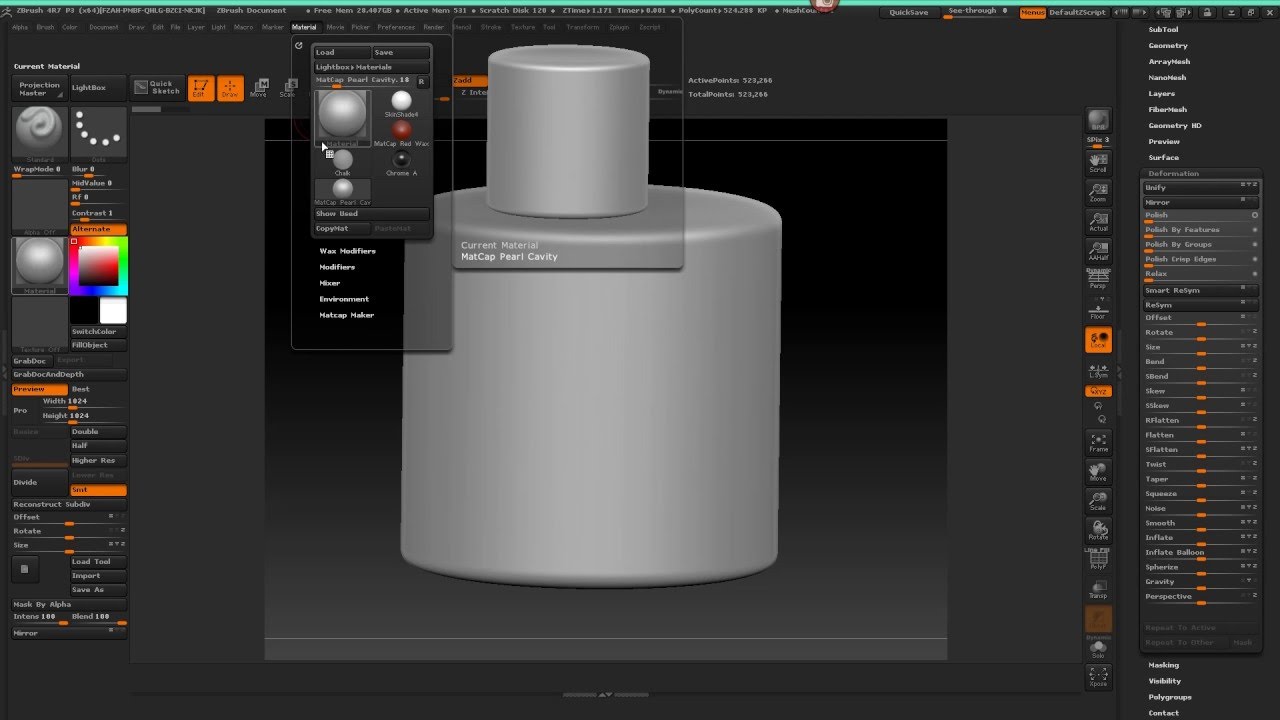Toggle the Floor grid

1098,310
